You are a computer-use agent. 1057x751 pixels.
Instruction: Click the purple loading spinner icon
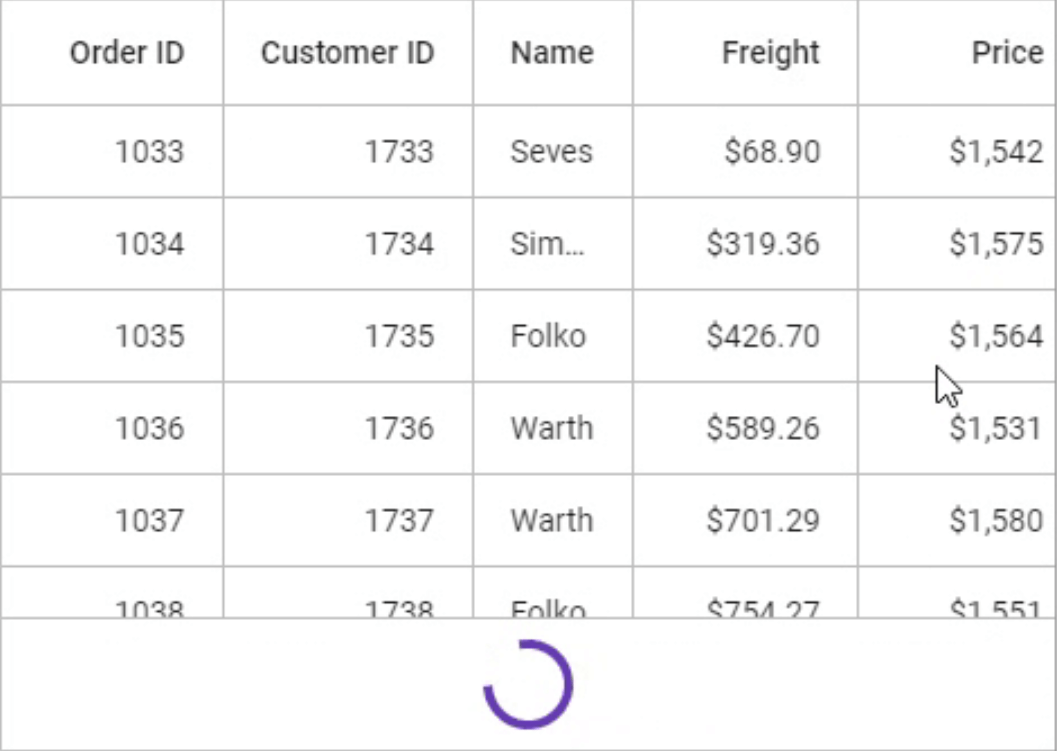[528, 684]
